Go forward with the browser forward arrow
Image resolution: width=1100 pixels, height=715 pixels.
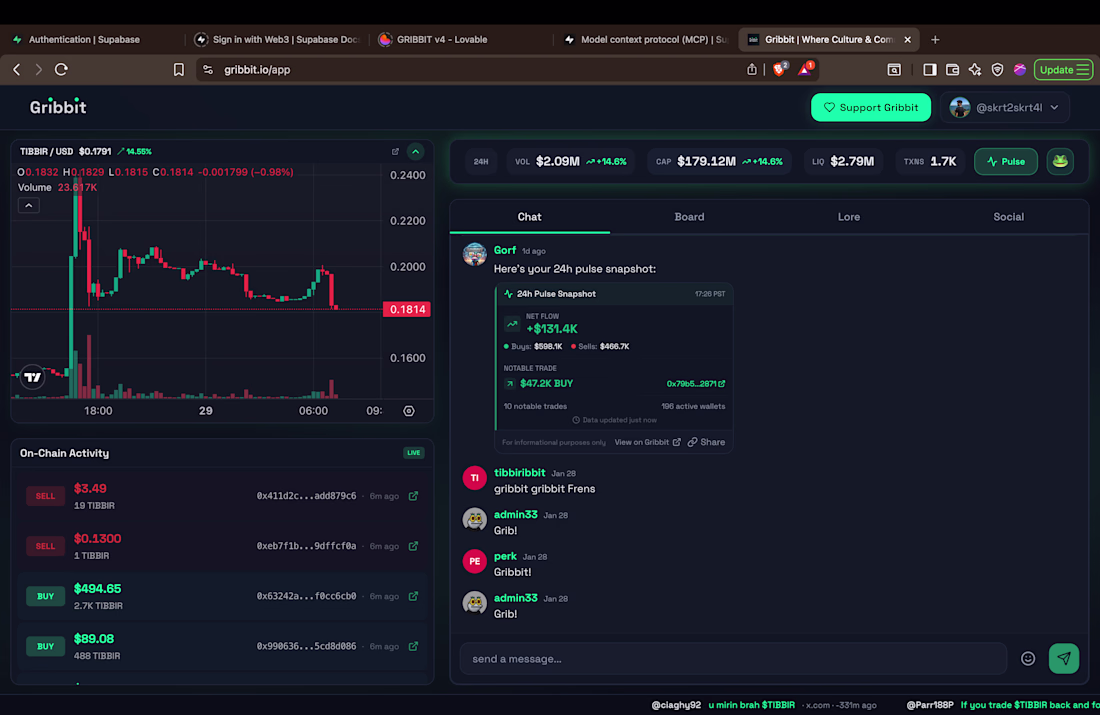(x=39, y=69)
